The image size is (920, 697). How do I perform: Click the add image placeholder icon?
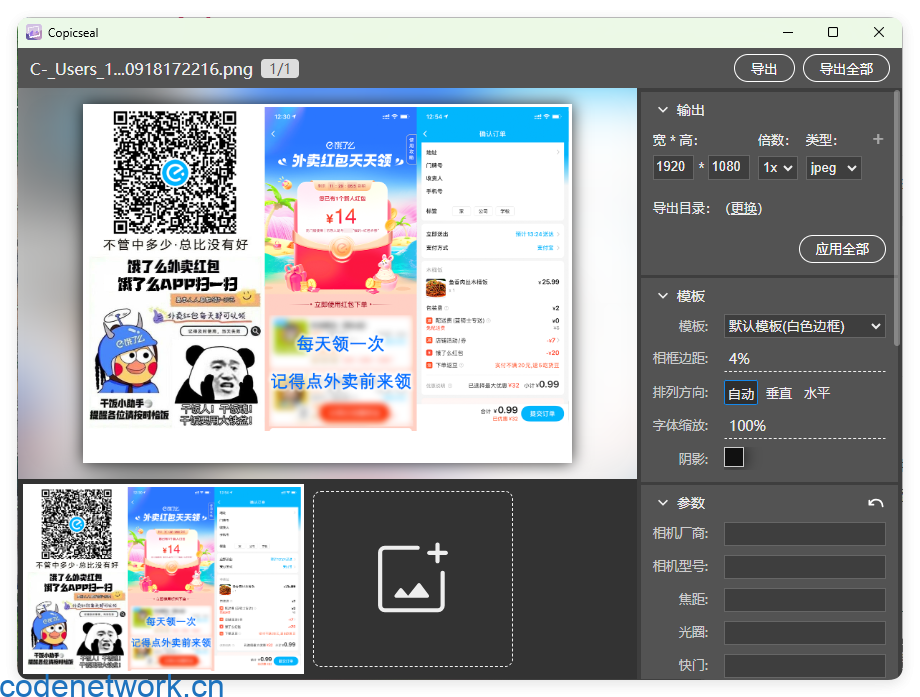click(x=412, y=578)
